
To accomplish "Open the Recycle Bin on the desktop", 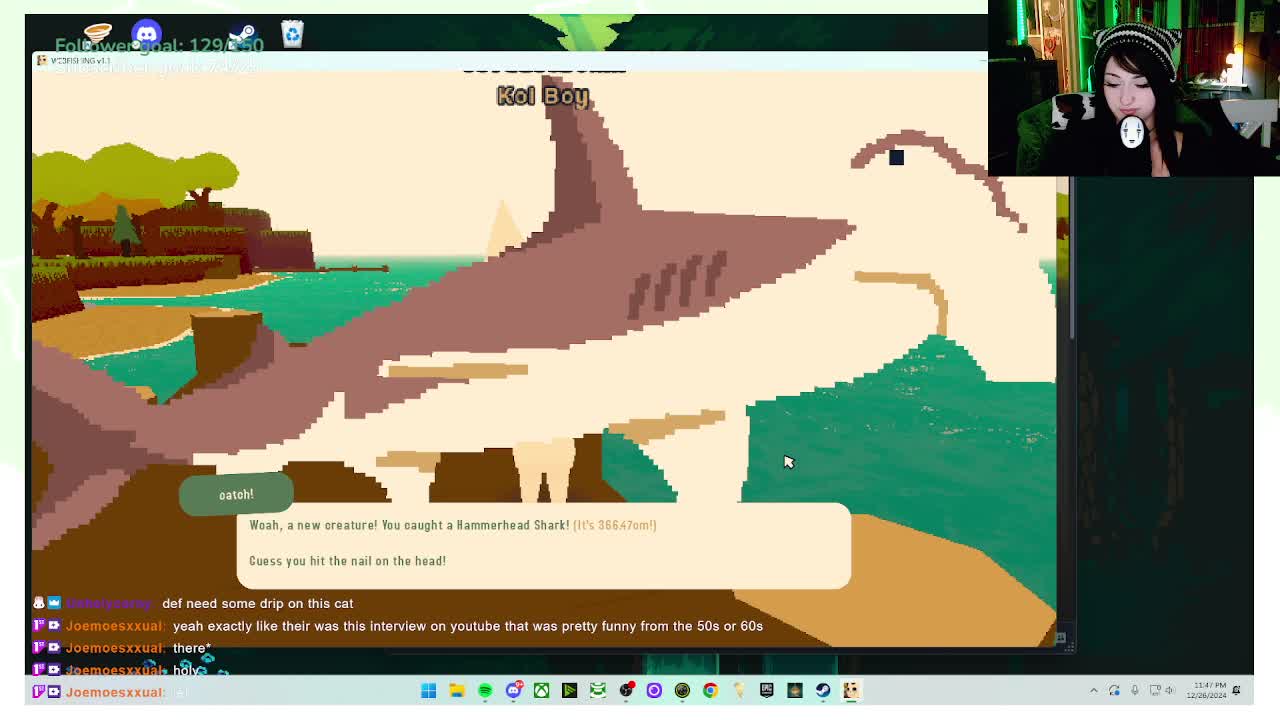I will click(292, 35).
